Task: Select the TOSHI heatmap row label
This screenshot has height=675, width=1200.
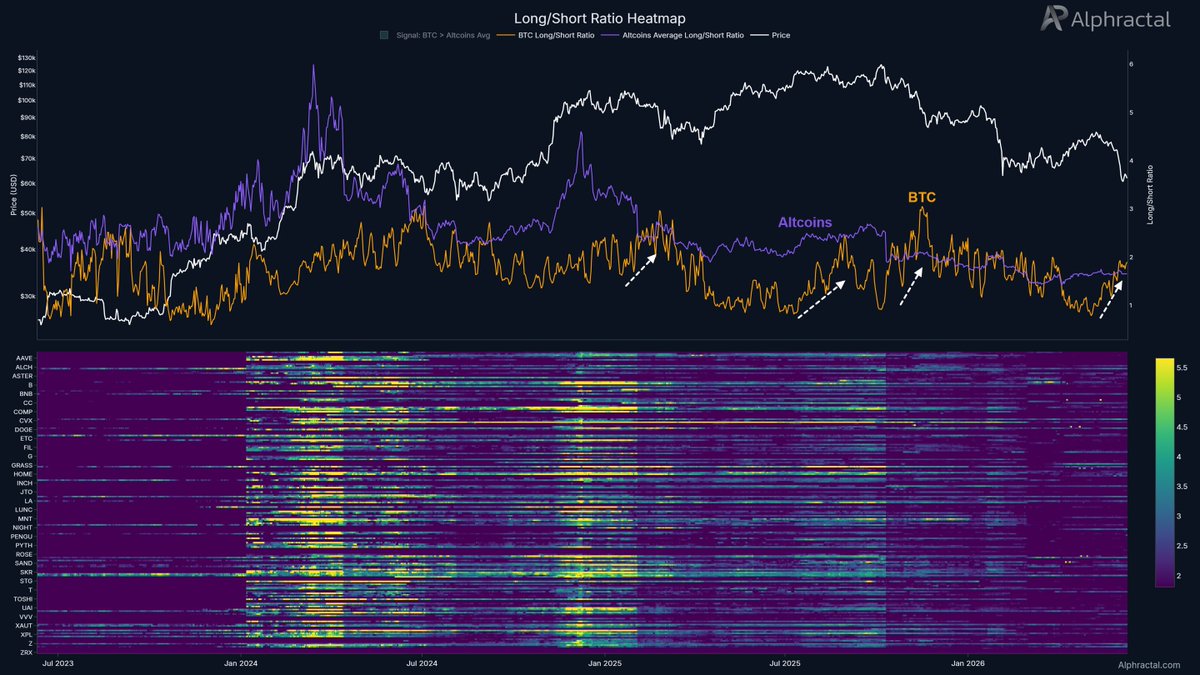Action: pos(24,599)
